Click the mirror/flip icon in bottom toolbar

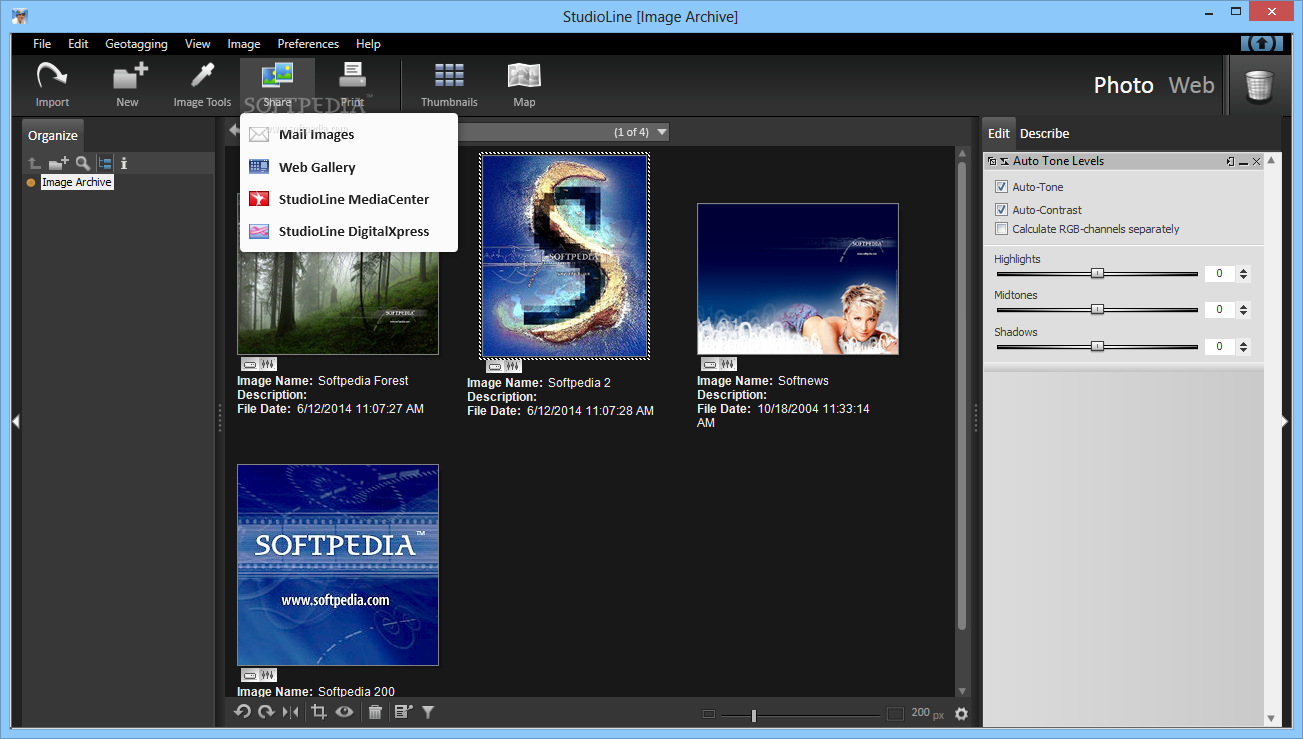(x=290, y=712)
